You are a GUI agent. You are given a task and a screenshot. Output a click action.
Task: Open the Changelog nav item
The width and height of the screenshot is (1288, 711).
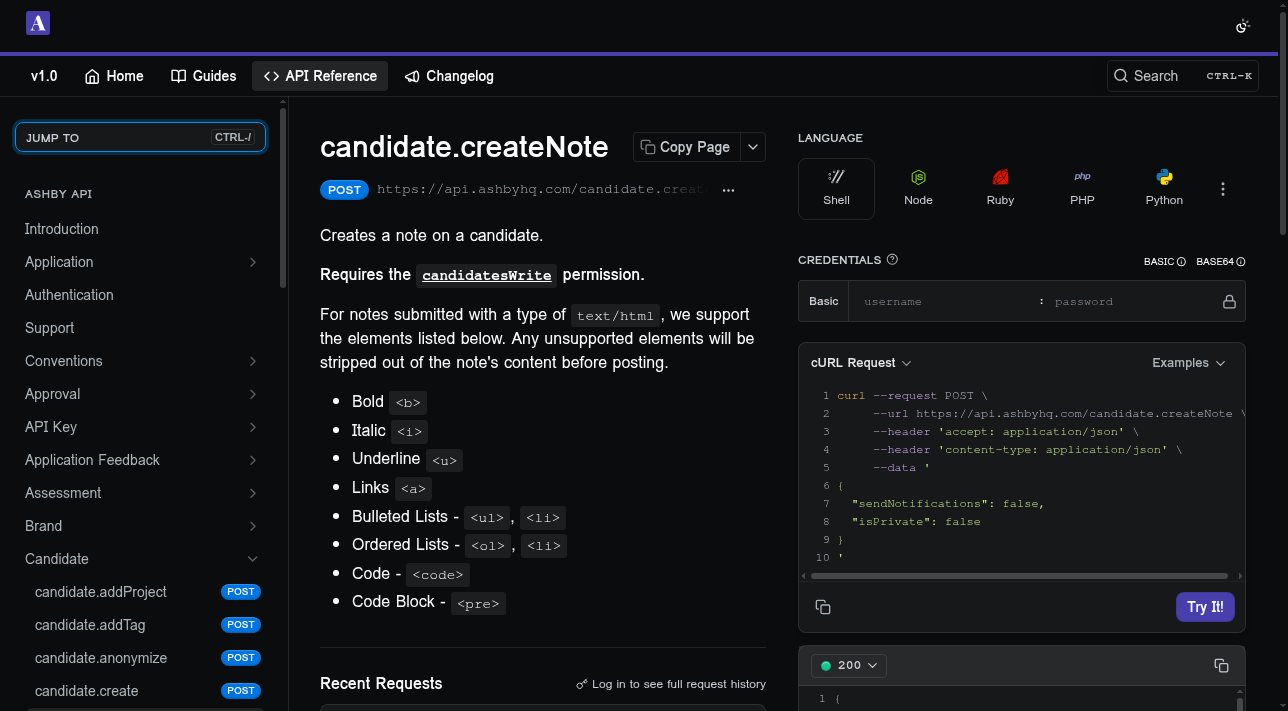pos(449,76)
